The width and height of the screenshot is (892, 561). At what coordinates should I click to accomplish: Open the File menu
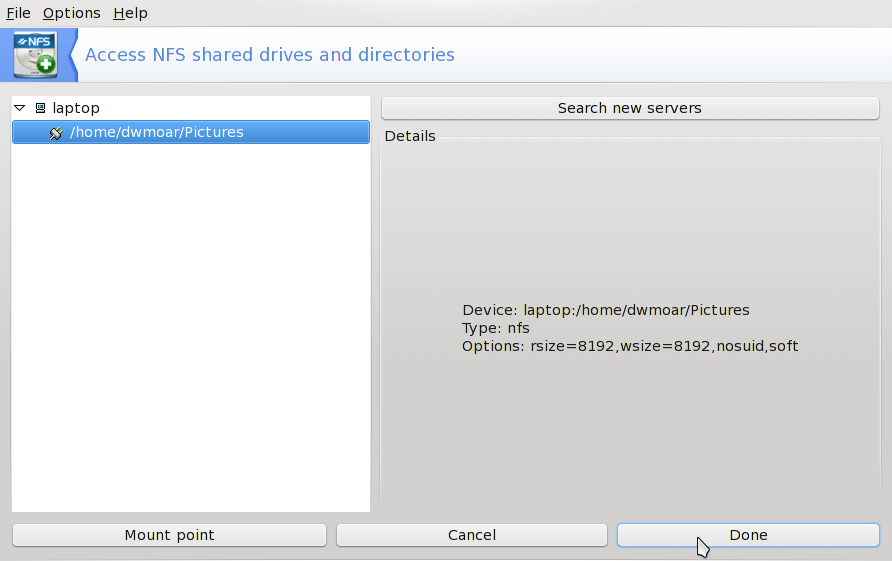pyautogui.click(x=18, y=13)
